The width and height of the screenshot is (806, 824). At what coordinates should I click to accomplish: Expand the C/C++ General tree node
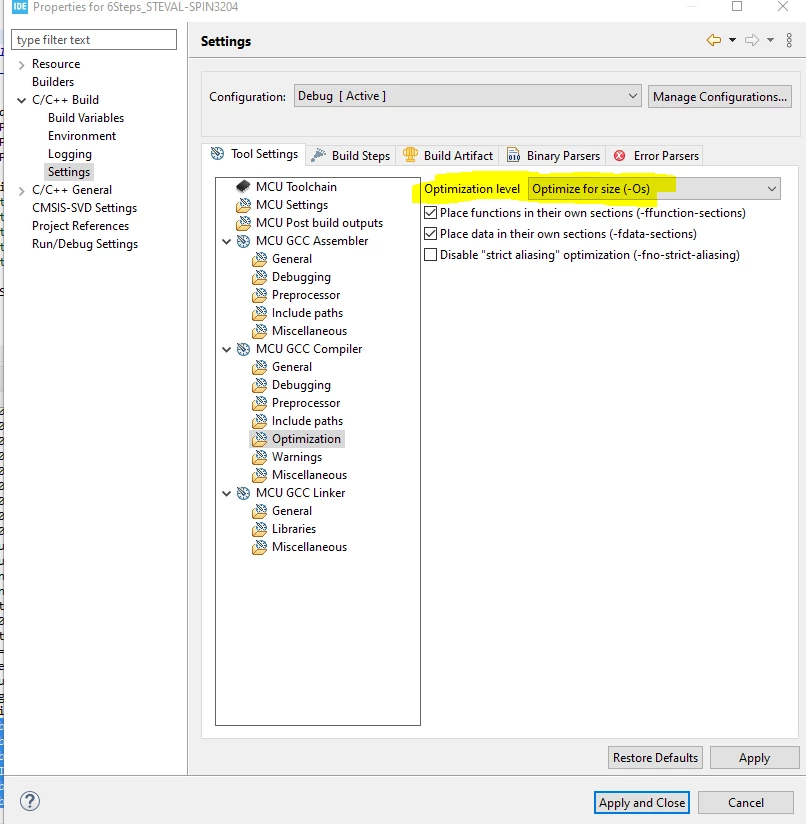click(x=22, y=191)
